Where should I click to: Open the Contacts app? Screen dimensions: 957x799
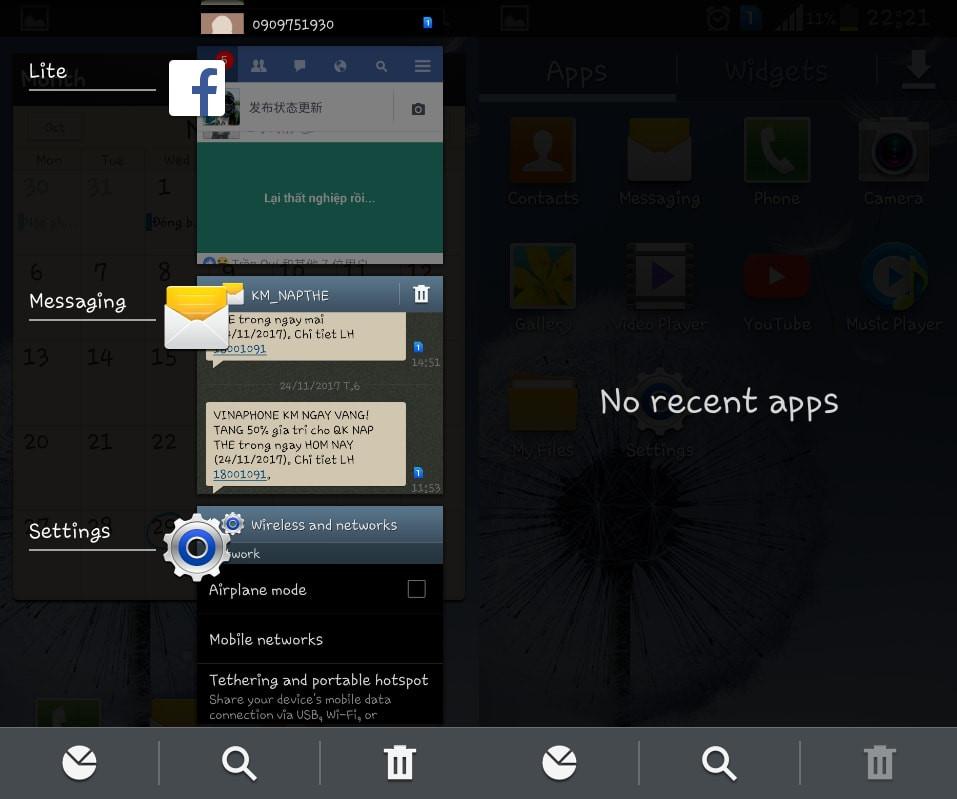(x=542, y=150)
